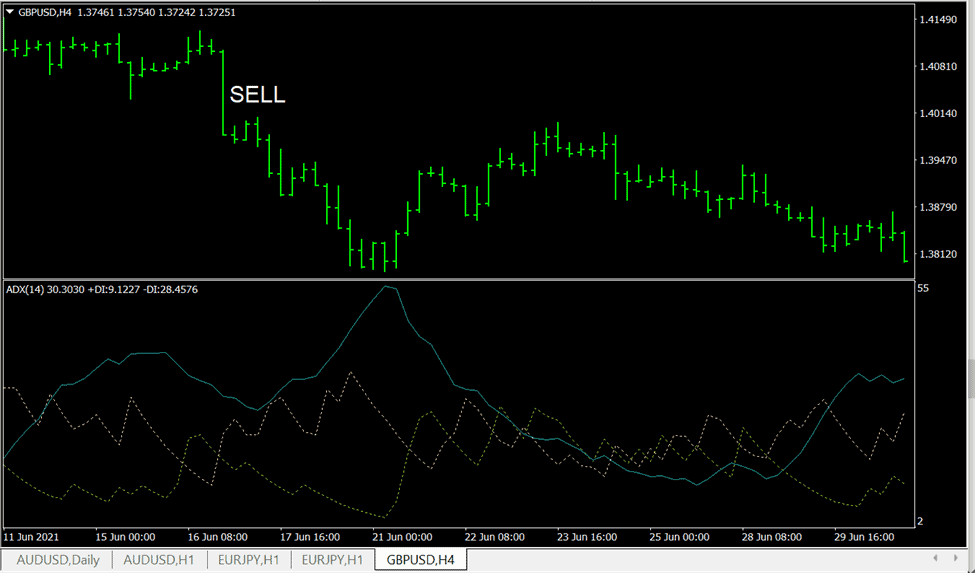Click the 1.41490 price scale value

point(938,20)
